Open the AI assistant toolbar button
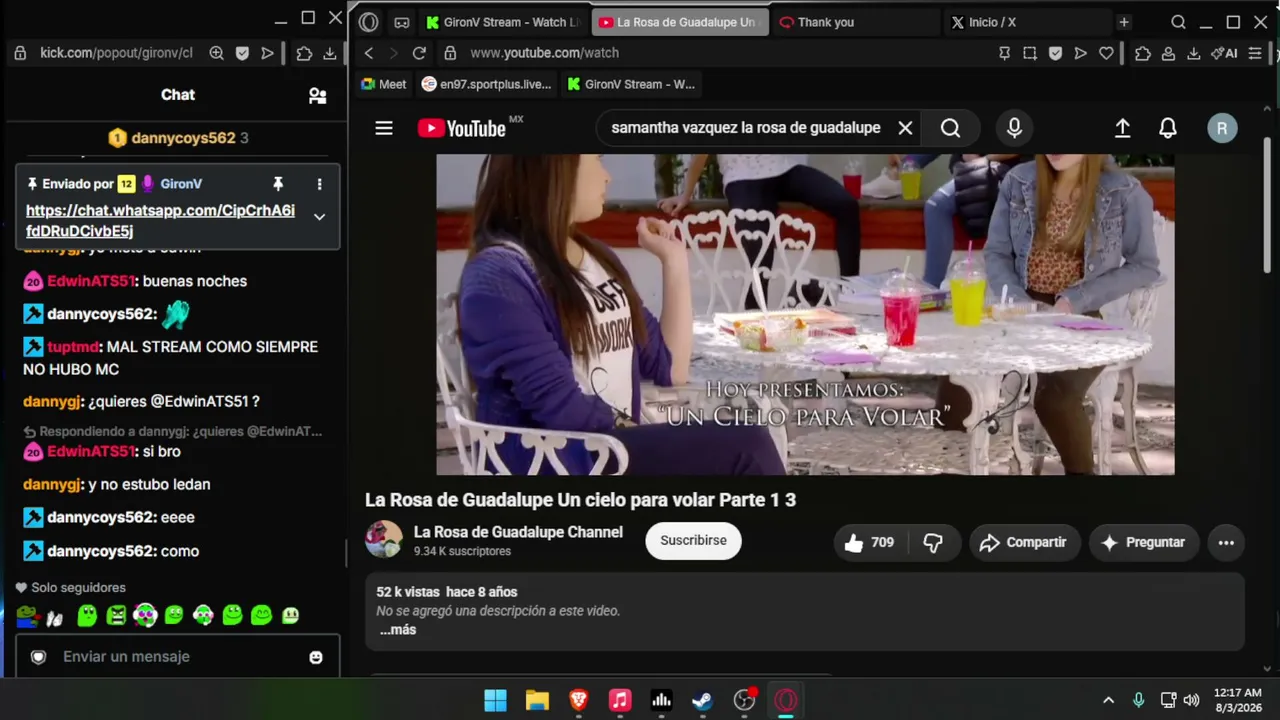 [1224, 53]
